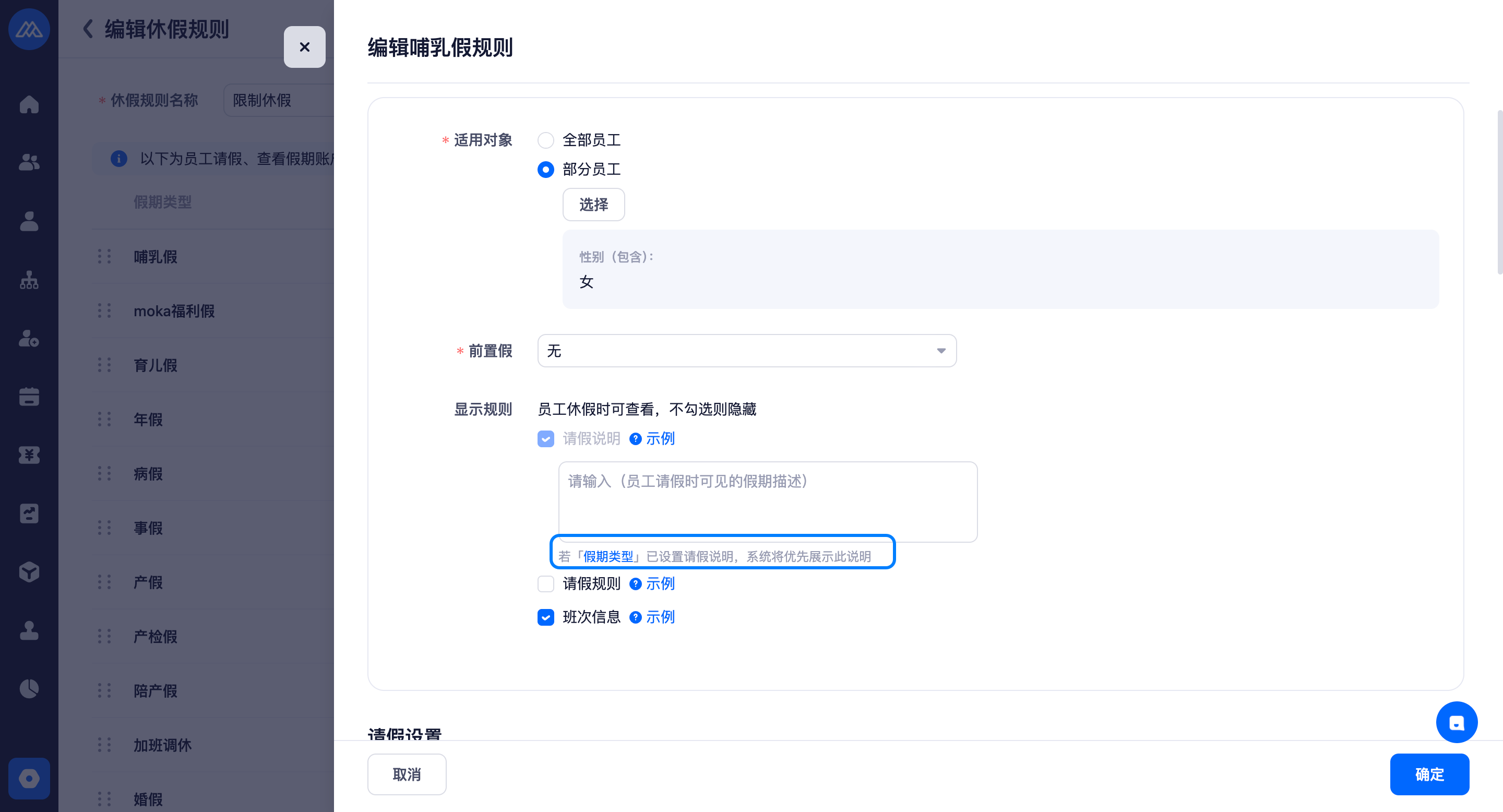Select 年假 in leave type list
The width and height of the screenshot is (1503, 812).
(x=148, y=420)
